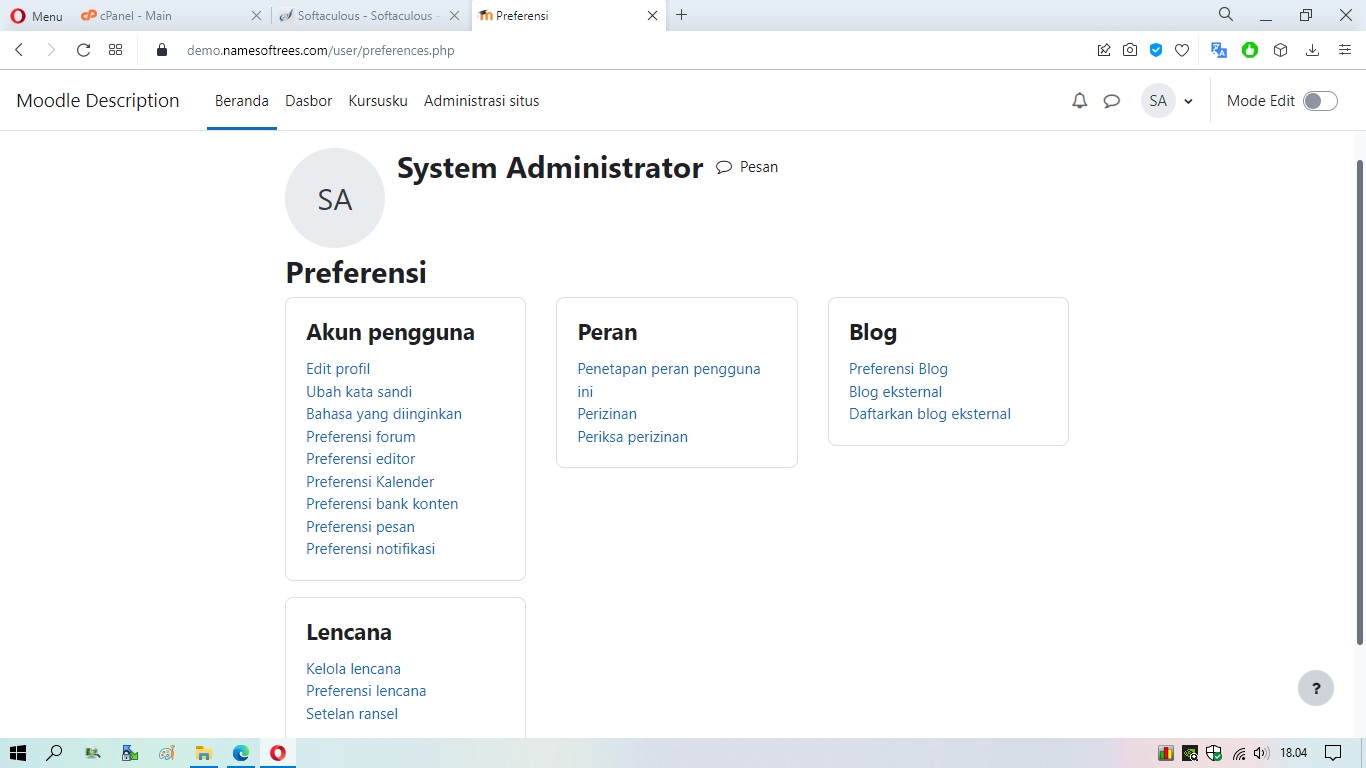Open Administrasi situs menu

point(481,101)
